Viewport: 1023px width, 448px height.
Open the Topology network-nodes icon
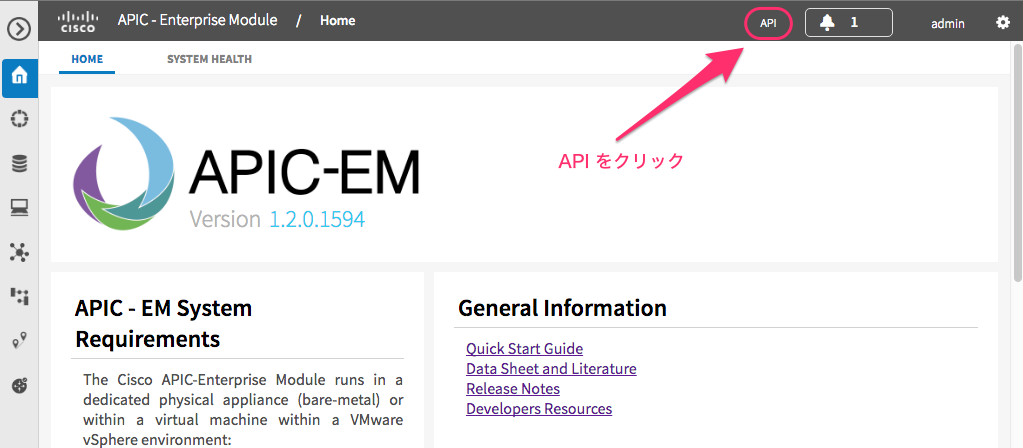(x=20, y=252)
